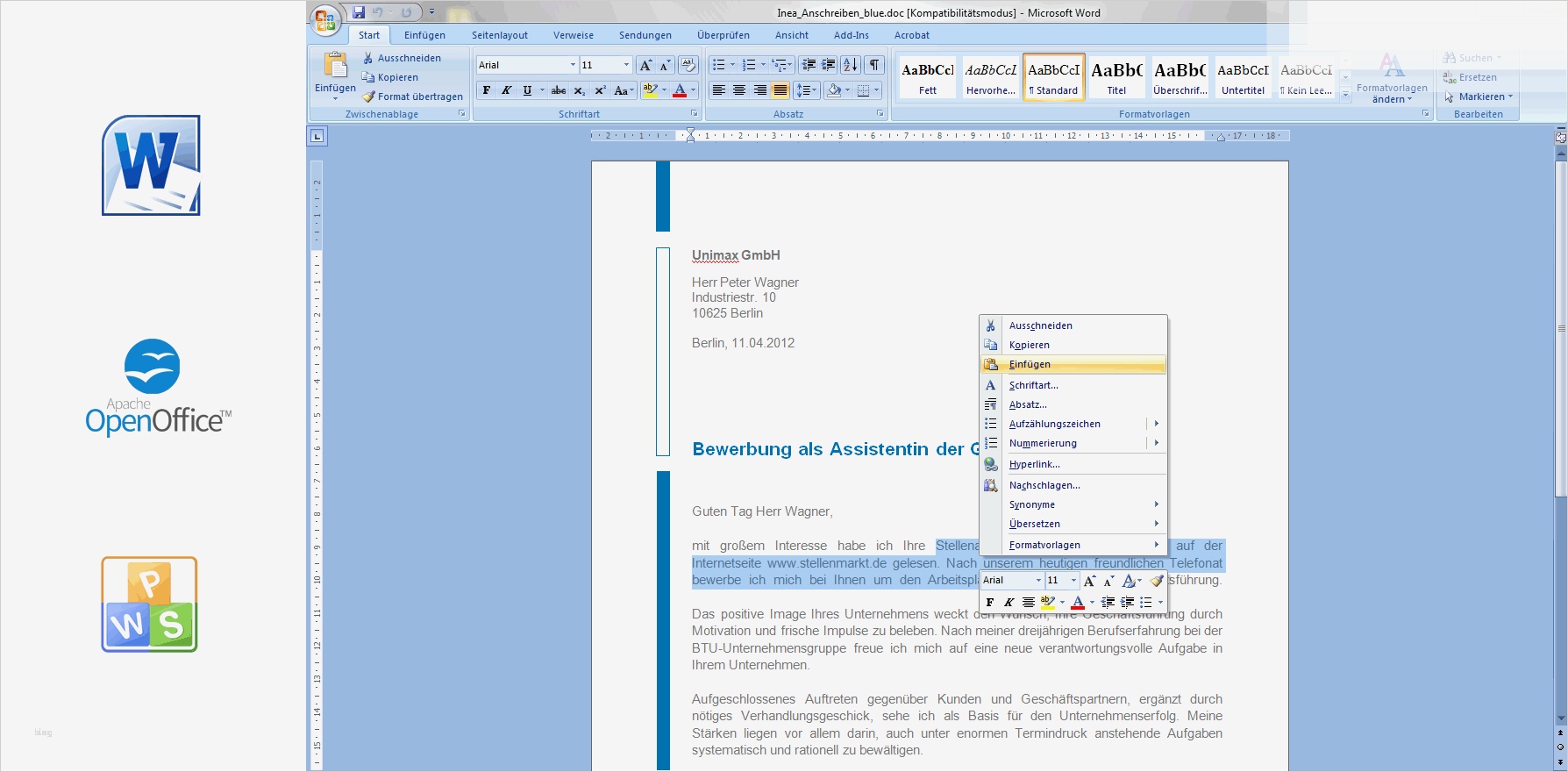Click the strikethrough icon in Schriftart group

(559, 90)
